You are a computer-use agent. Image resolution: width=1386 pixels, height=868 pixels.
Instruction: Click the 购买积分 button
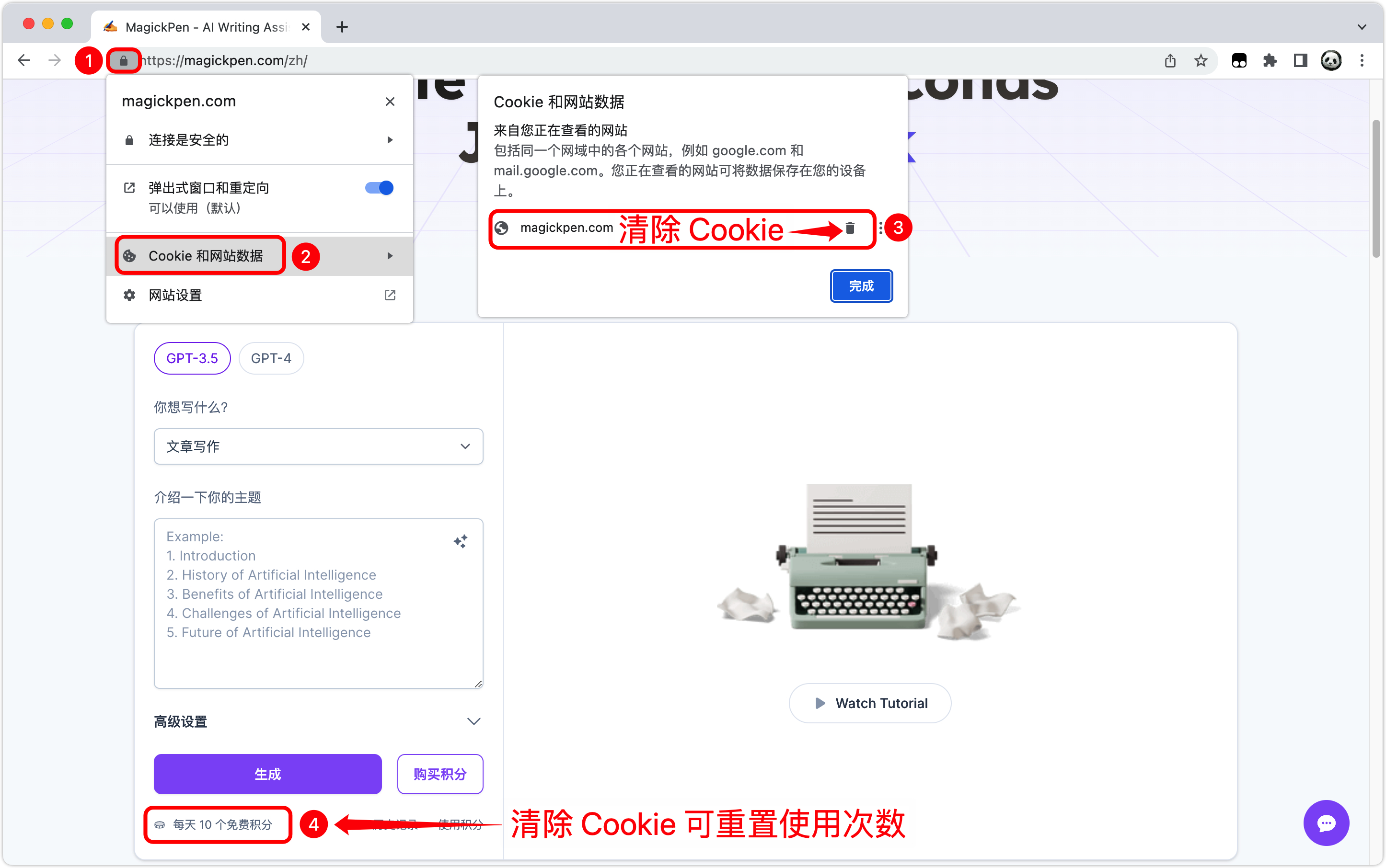(440, 774)
